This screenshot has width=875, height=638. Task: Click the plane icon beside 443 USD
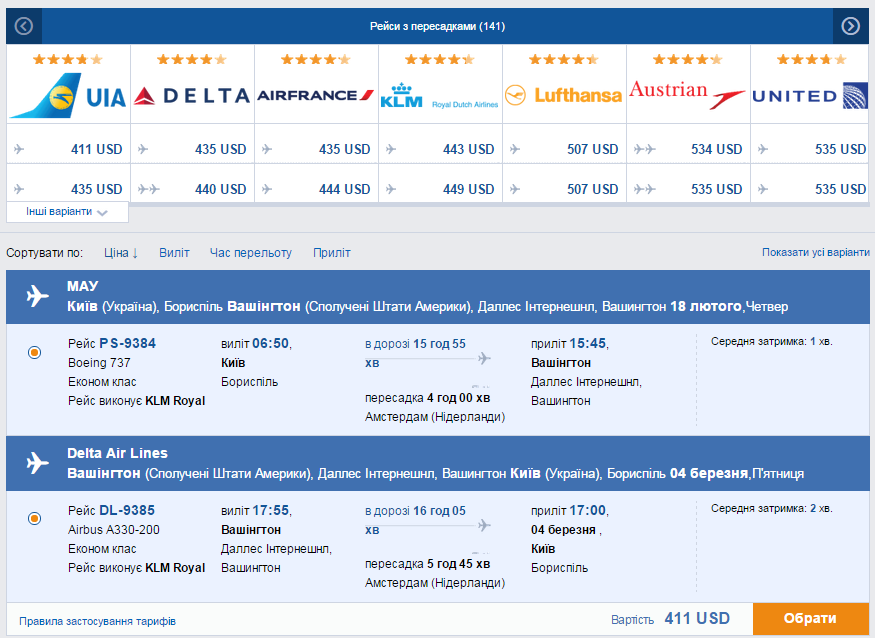pos(391,149)
